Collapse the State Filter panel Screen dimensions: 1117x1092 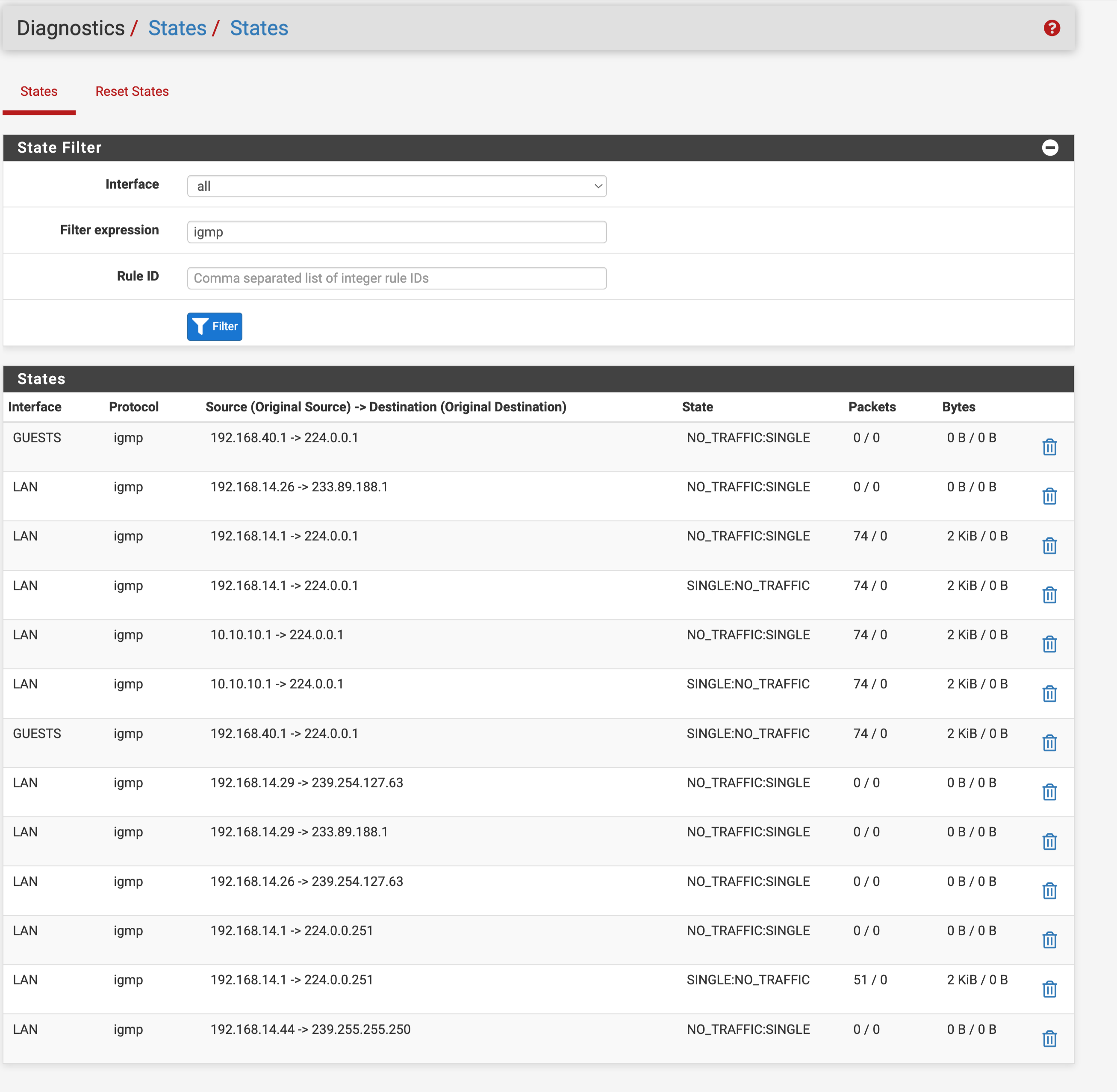click(x=1049, y=148)
